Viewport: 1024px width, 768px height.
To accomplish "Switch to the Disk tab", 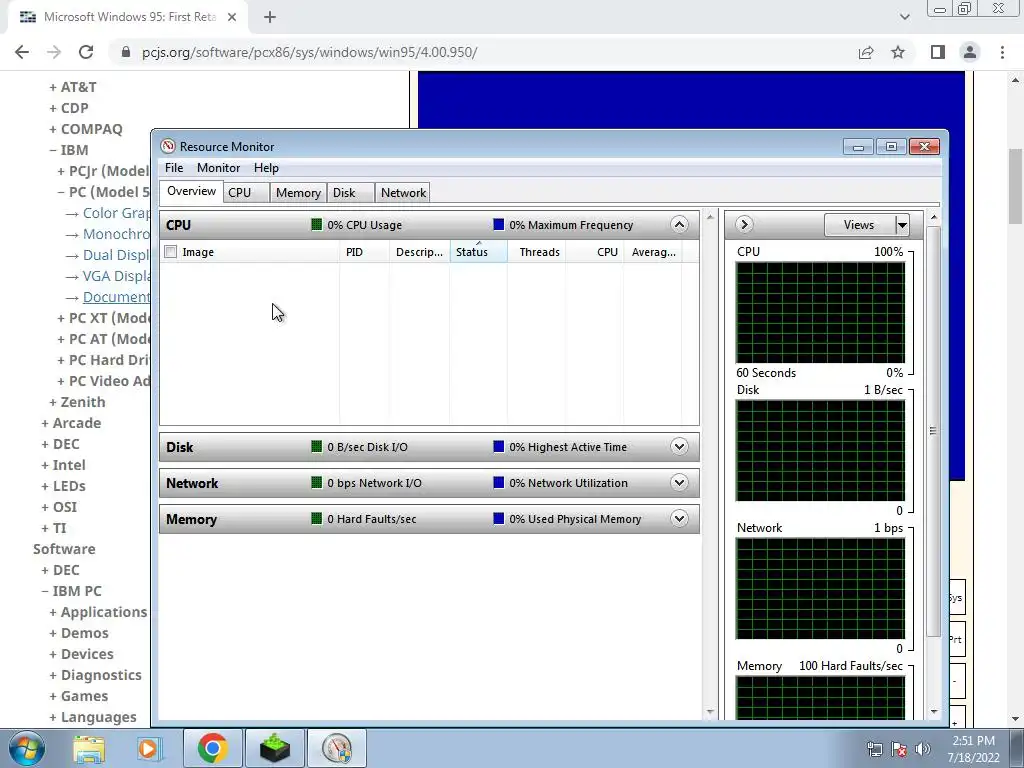I will tap(351, 193).
